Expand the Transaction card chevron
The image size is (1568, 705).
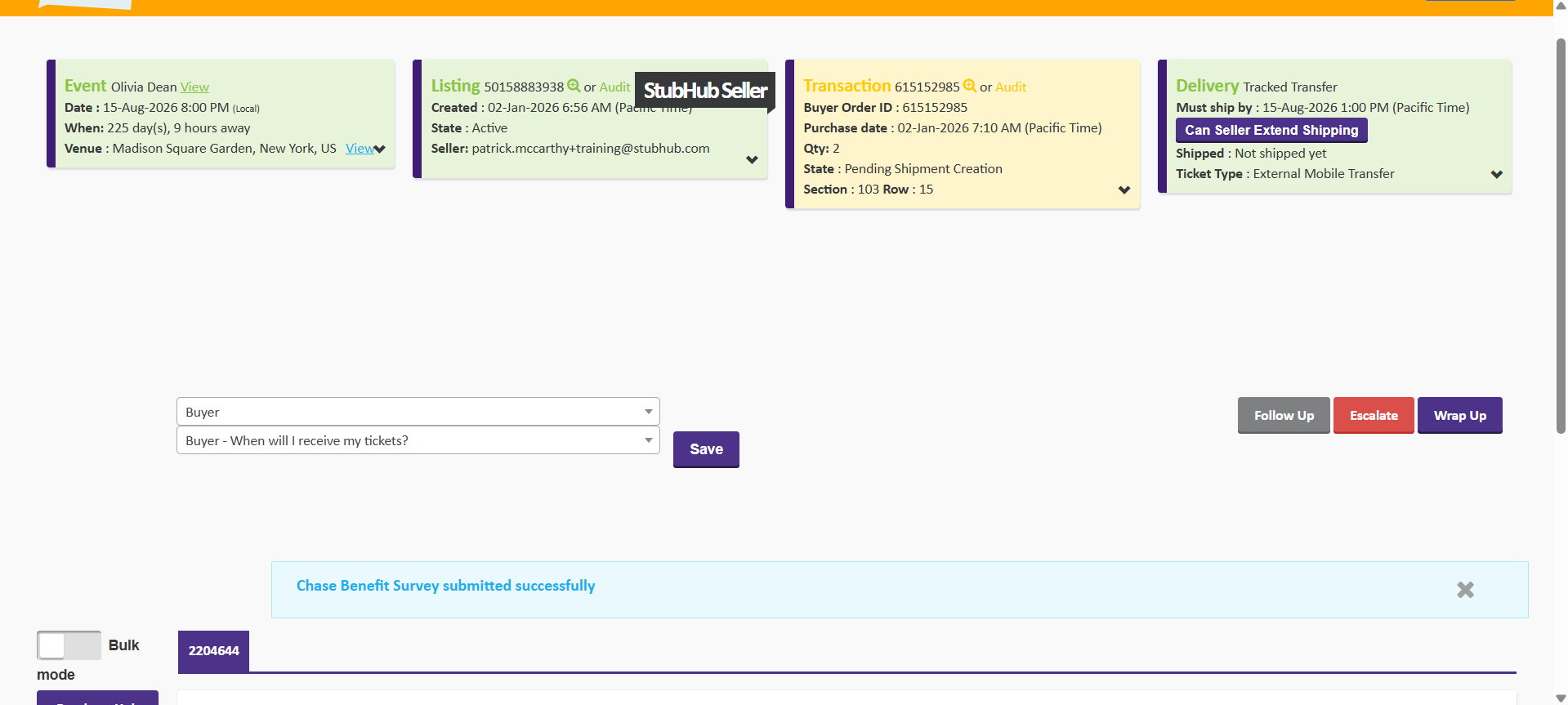(1124, 190)
